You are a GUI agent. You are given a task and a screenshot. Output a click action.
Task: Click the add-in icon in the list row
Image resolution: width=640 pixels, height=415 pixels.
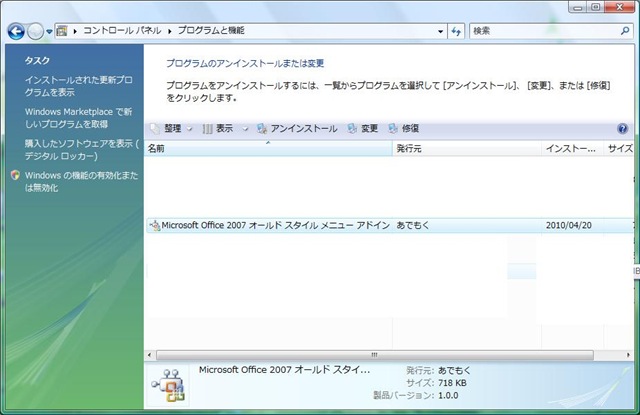[155, 225]
